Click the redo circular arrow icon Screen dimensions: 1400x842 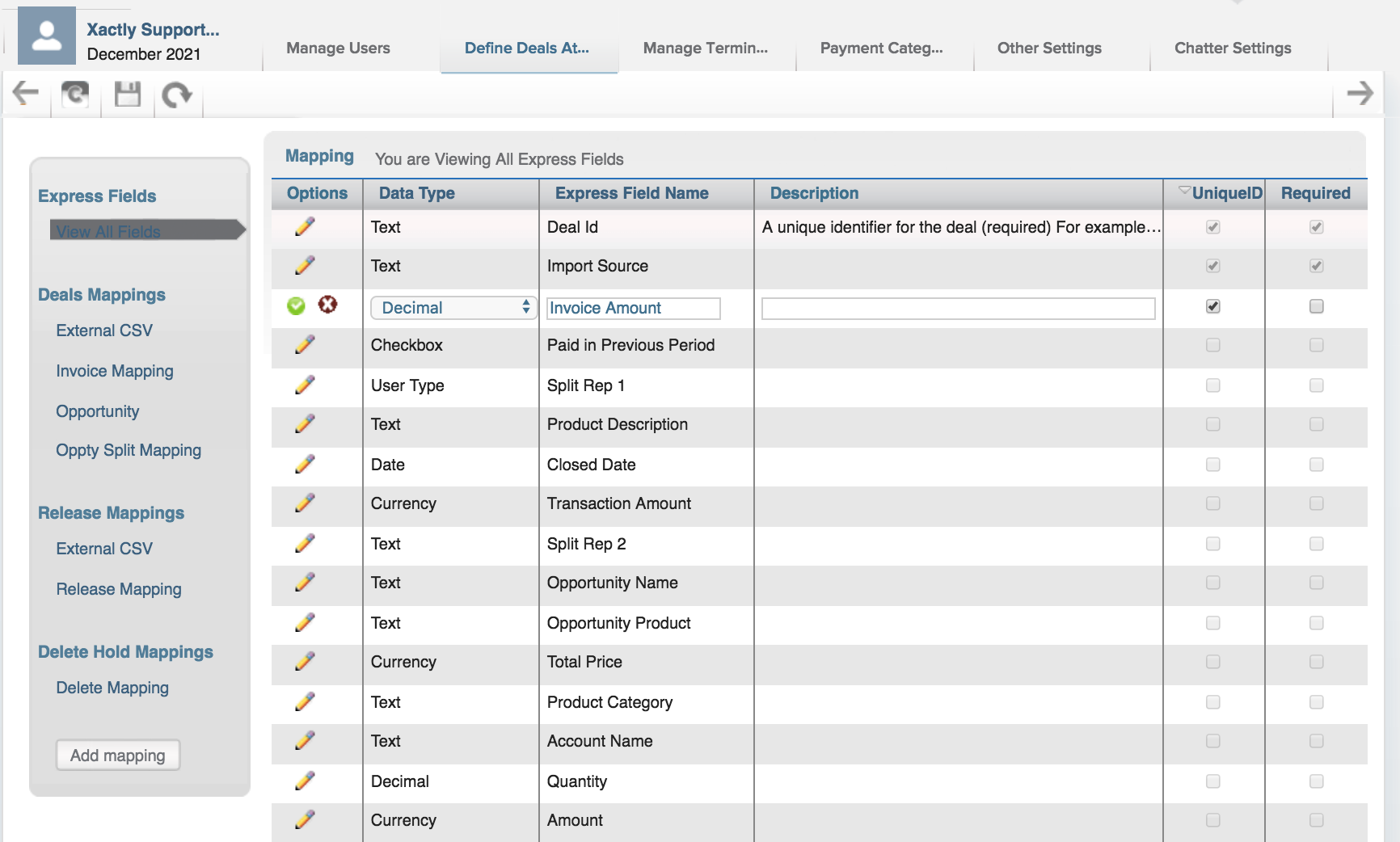pos(177,95)
